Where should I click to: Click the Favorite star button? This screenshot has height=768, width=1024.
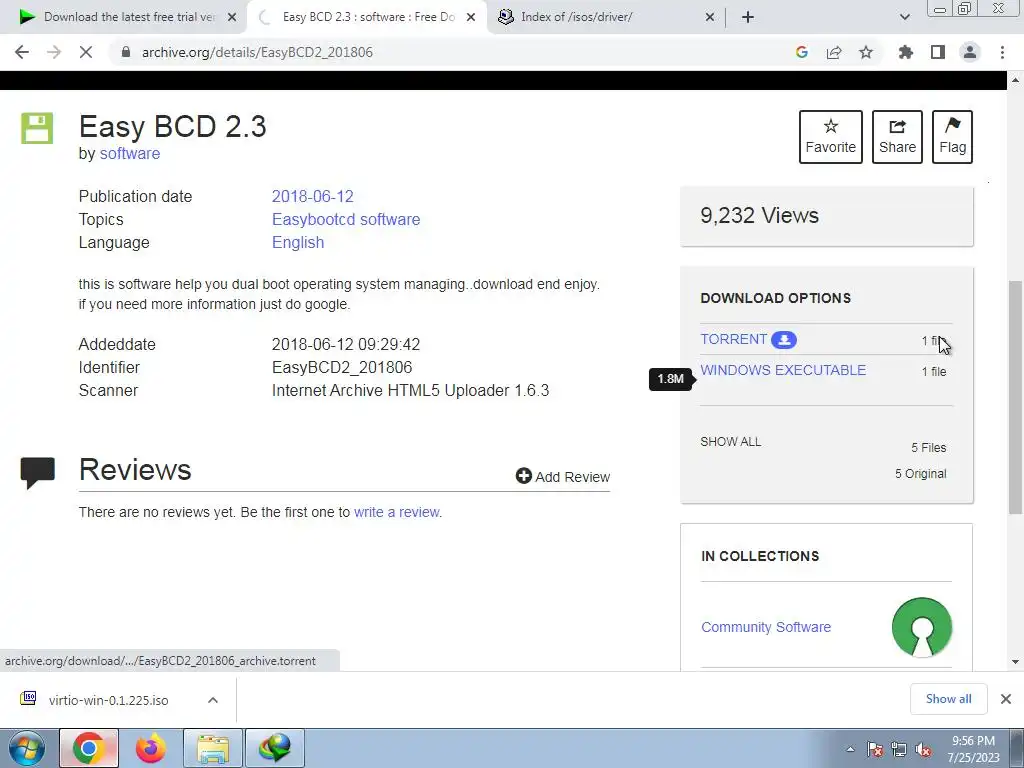(x=831, y=137)
